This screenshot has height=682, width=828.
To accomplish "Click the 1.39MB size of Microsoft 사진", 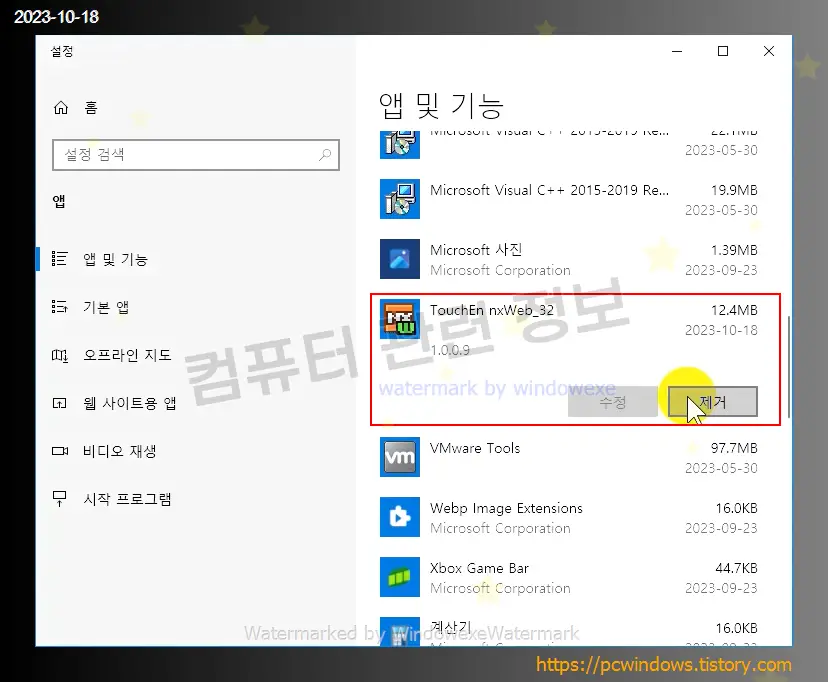I will 734,250.
